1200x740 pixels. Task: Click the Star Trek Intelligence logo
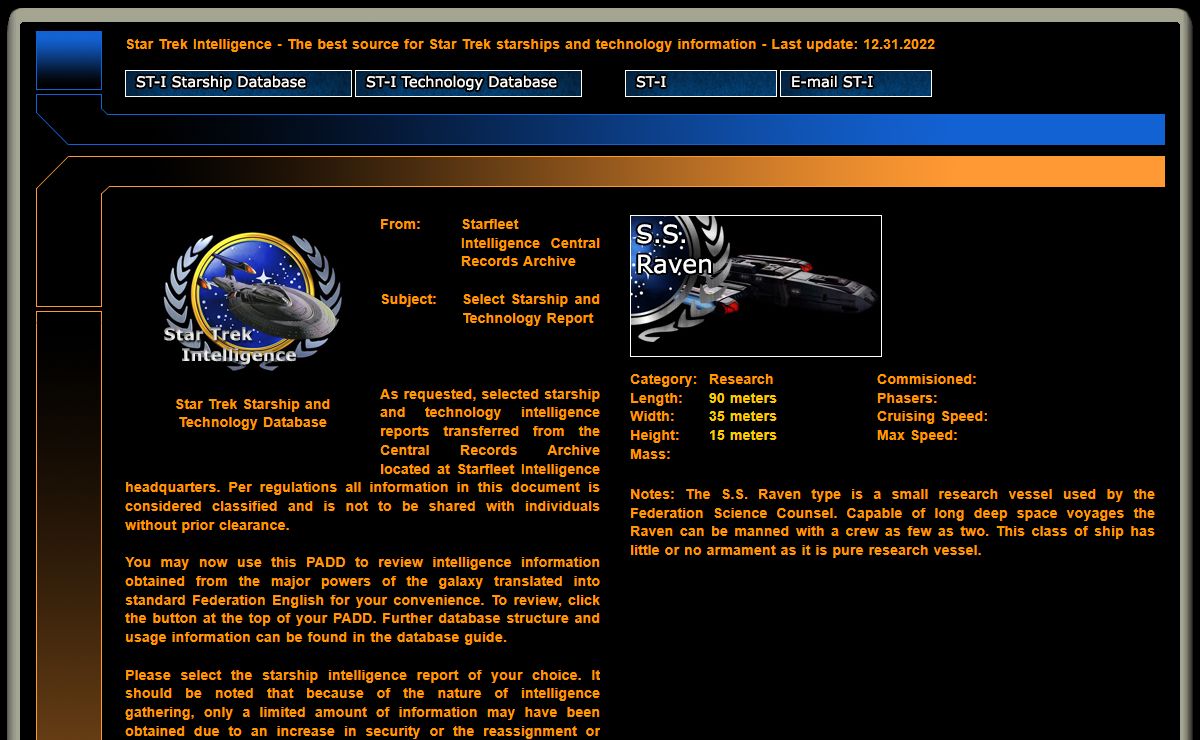[253, 302]
